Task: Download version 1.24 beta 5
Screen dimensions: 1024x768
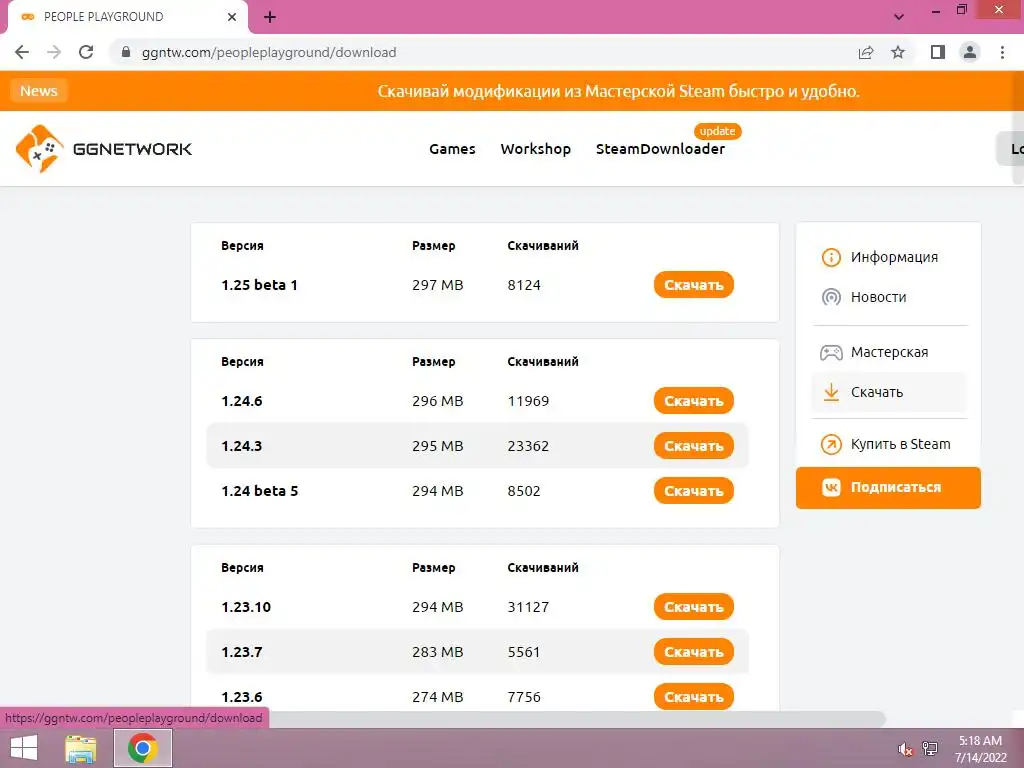Action: click(694, 491)
